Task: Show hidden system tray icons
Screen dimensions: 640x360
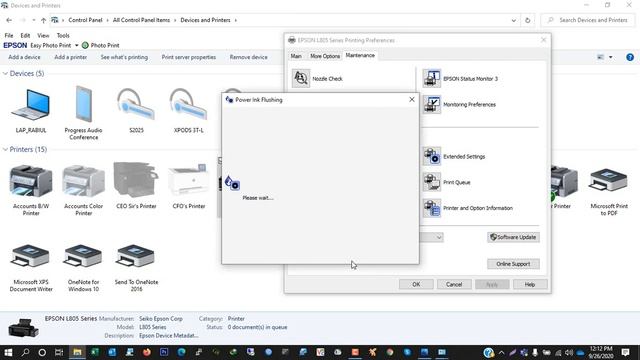Action: 502,352
